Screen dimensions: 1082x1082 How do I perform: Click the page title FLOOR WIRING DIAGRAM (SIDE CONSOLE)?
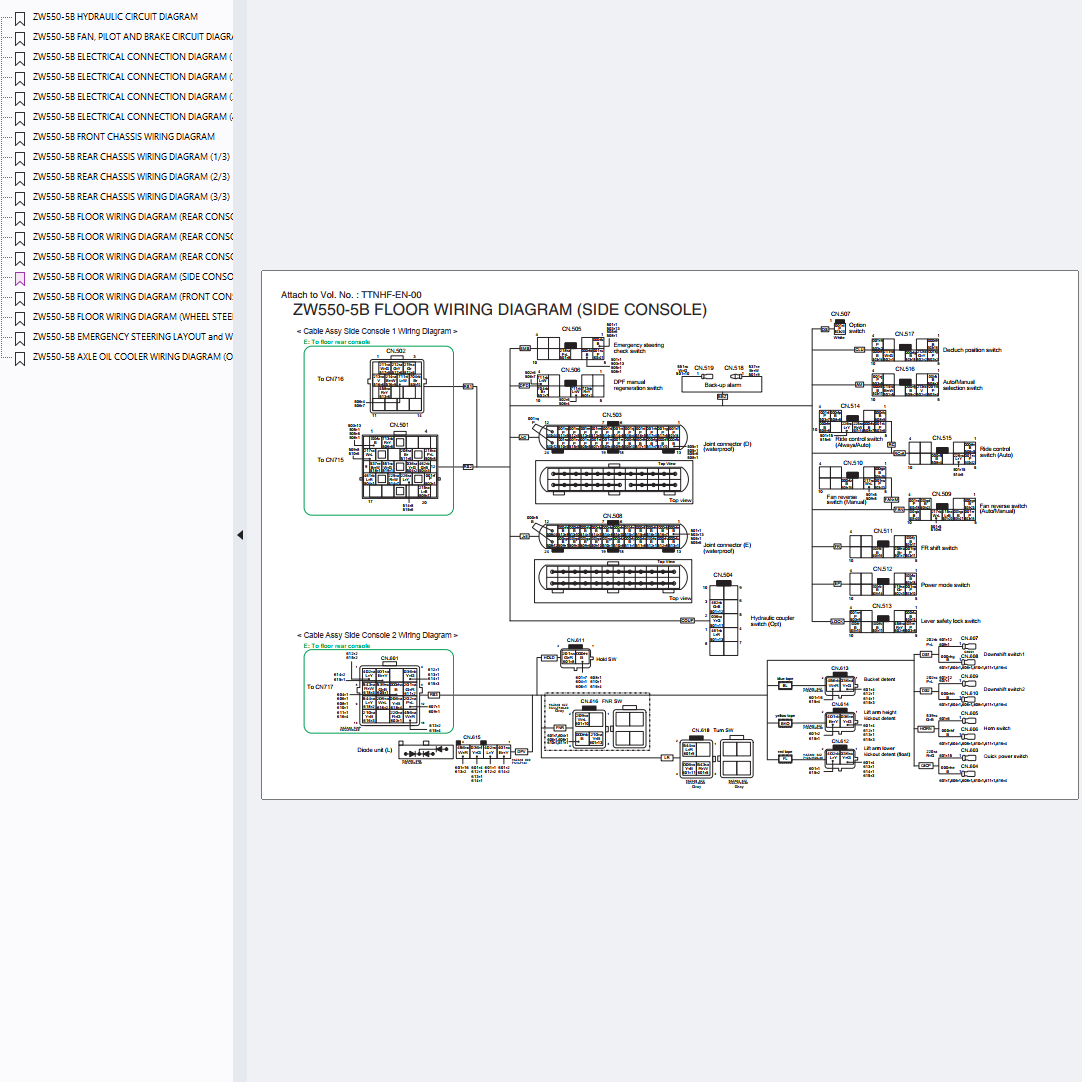point(500,310)
